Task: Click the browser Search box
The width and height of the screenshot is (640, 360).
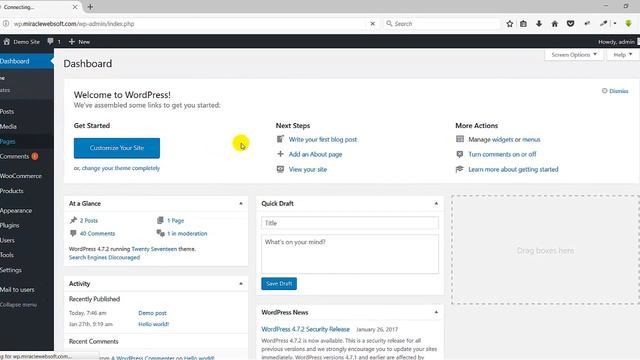Action: pos(442,24)
